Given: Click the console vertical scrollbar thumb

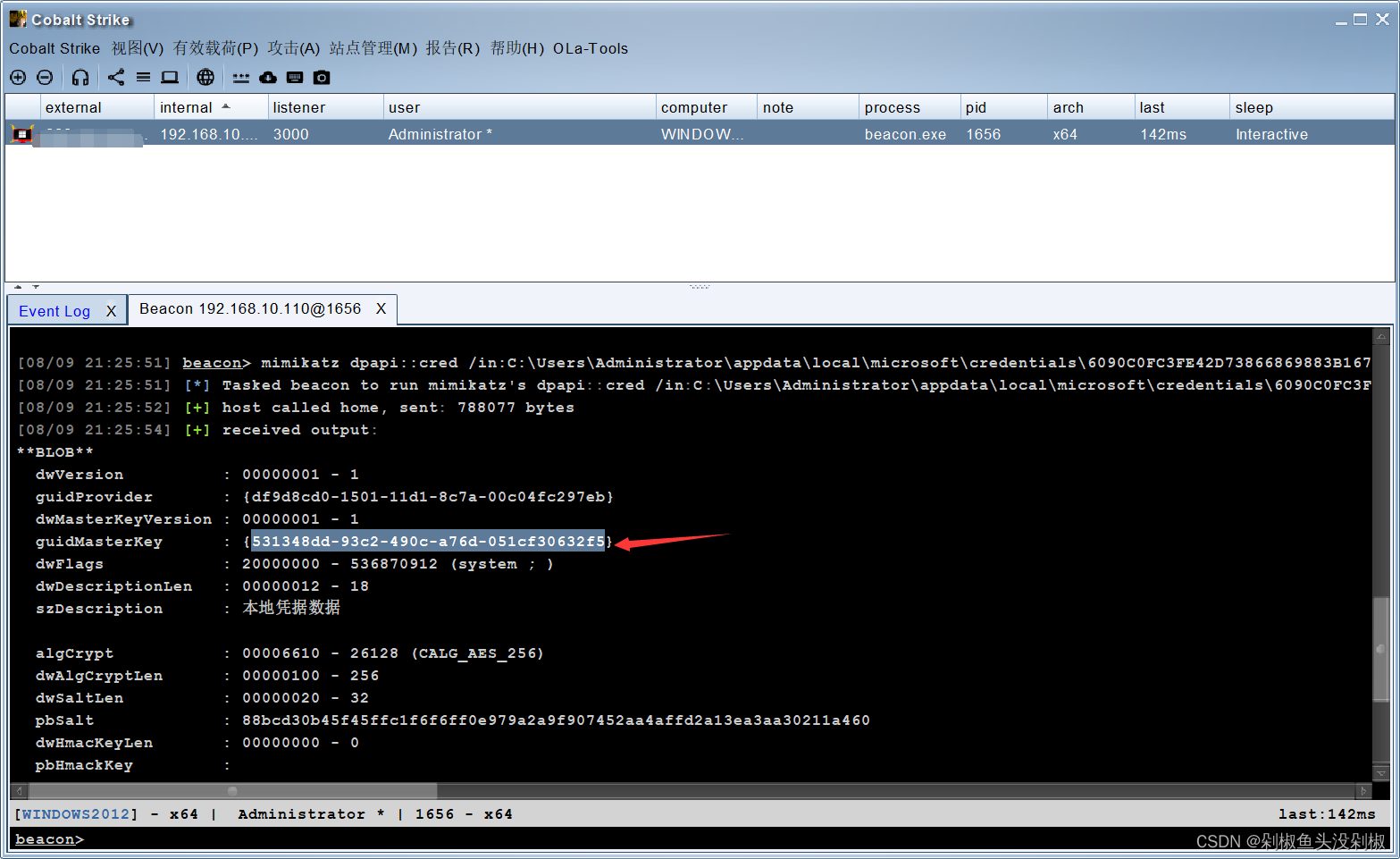Looking at the screenshot, I should pos(1381,649).
